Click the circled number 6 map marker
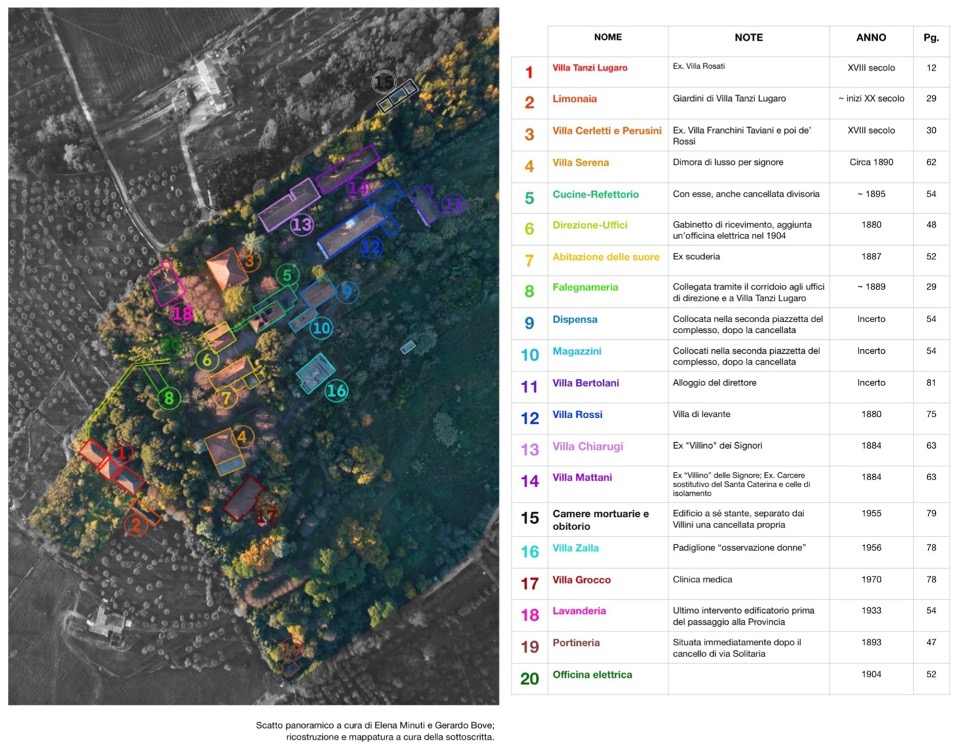This screenshot has width=964, height=752. coord(207,359)
